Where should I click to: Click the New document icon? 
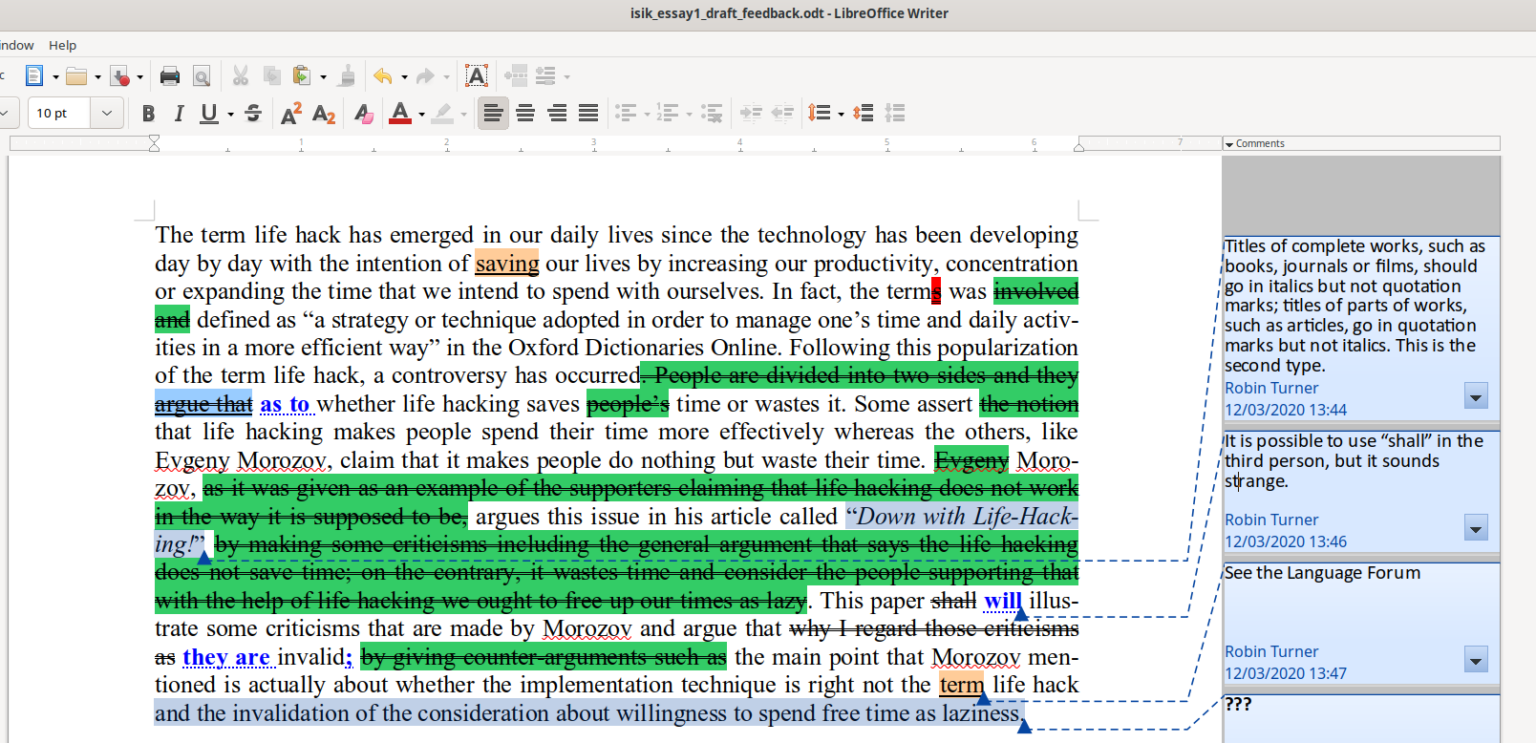click(34, 76)
